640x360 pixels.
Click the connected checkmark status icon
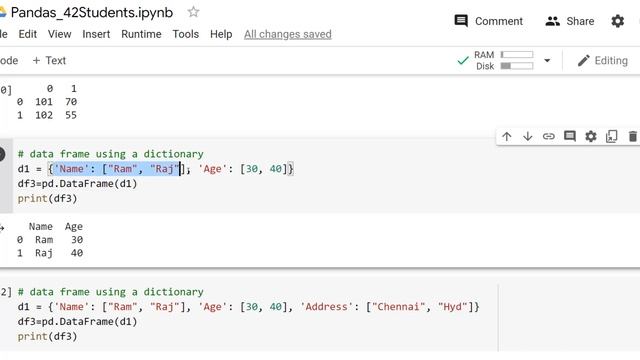coord(462,61)
